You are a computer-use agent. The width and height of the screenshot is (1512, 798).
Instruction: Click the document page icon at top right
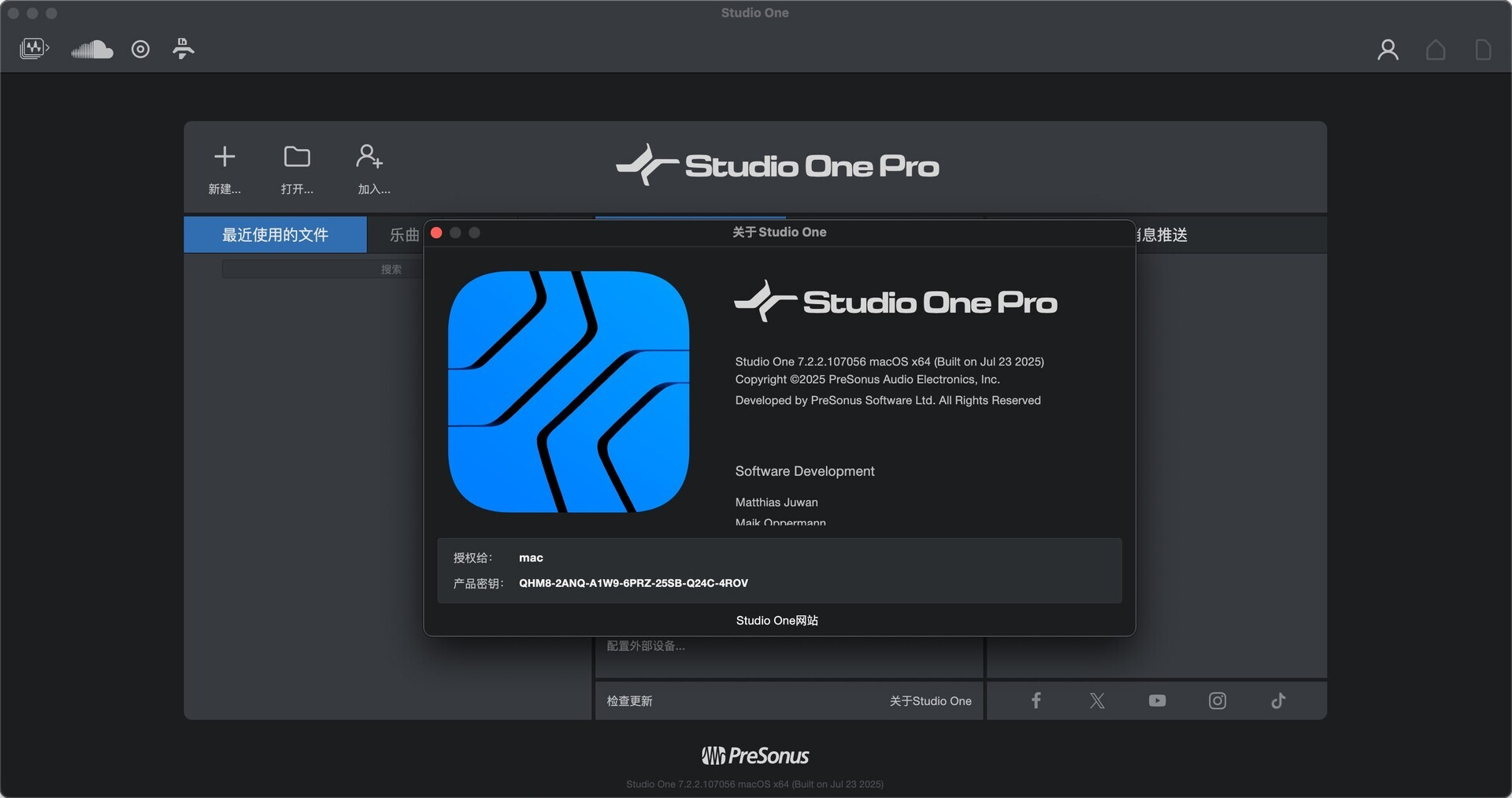(1484, 49)
